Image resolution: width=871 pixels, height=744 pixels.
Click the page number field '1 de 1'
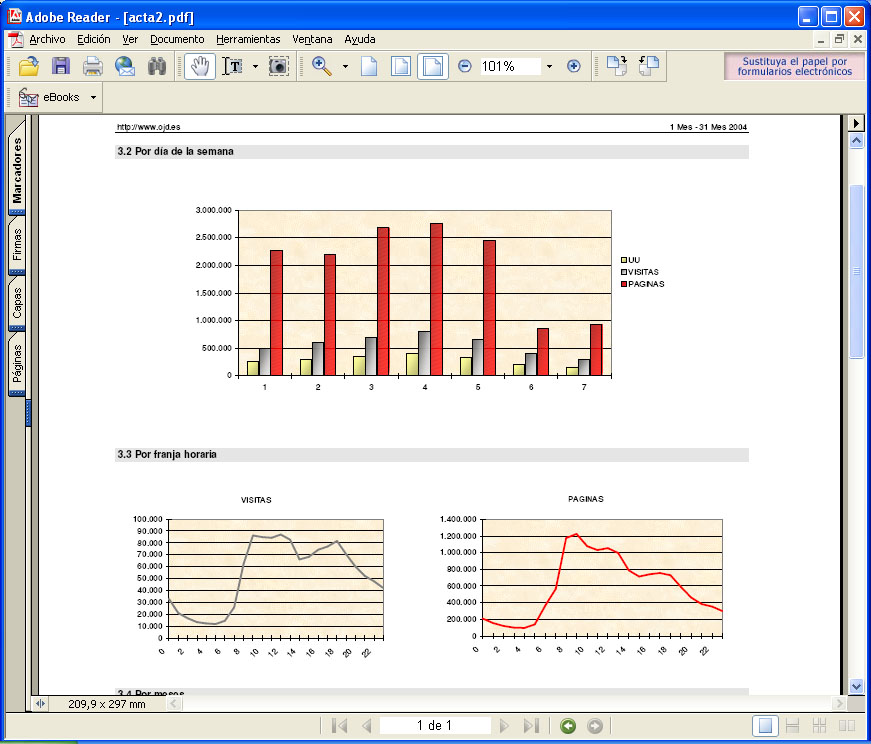point(435,726)
